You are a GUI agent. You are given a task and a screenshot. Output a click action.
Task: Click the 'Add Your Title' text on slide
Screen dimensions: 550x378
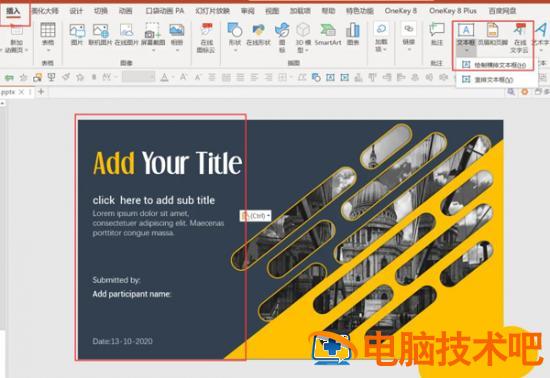point(167,163)
